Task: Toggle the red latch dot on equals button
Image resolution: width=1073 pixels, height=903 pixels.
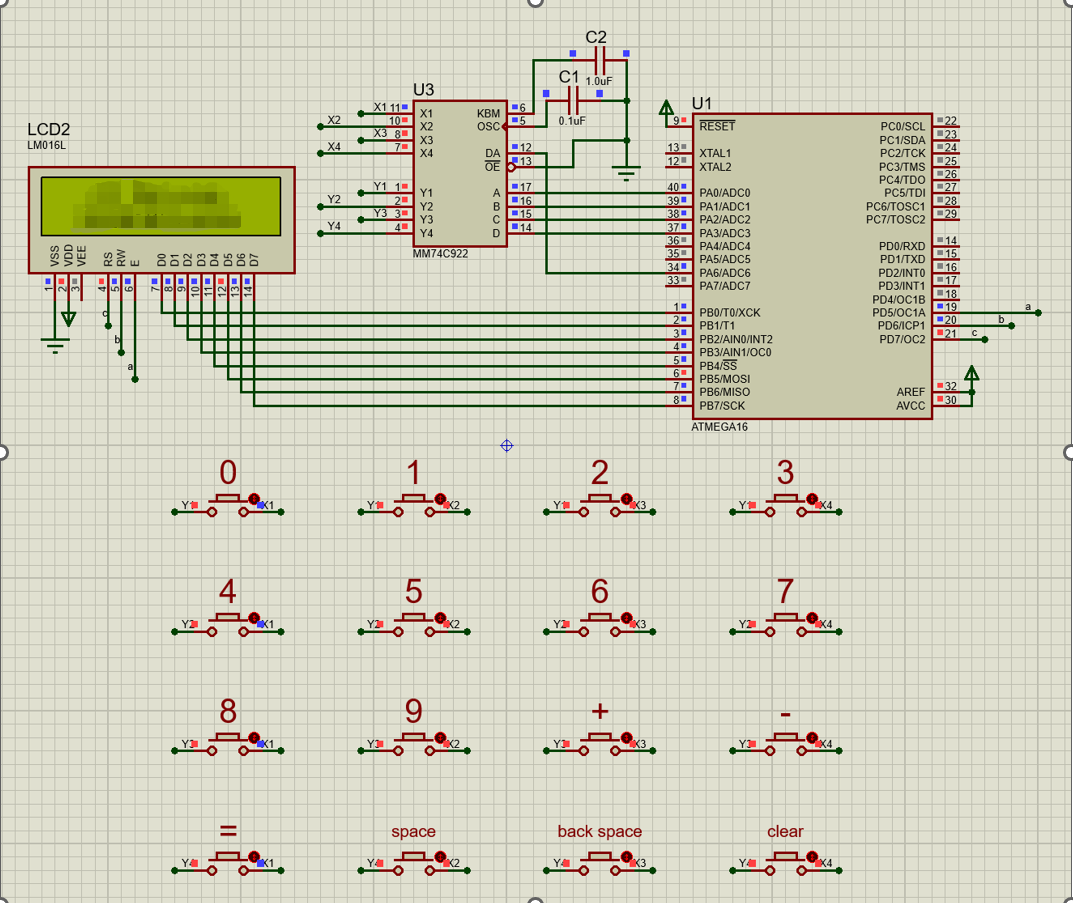Action: (255, 857)
